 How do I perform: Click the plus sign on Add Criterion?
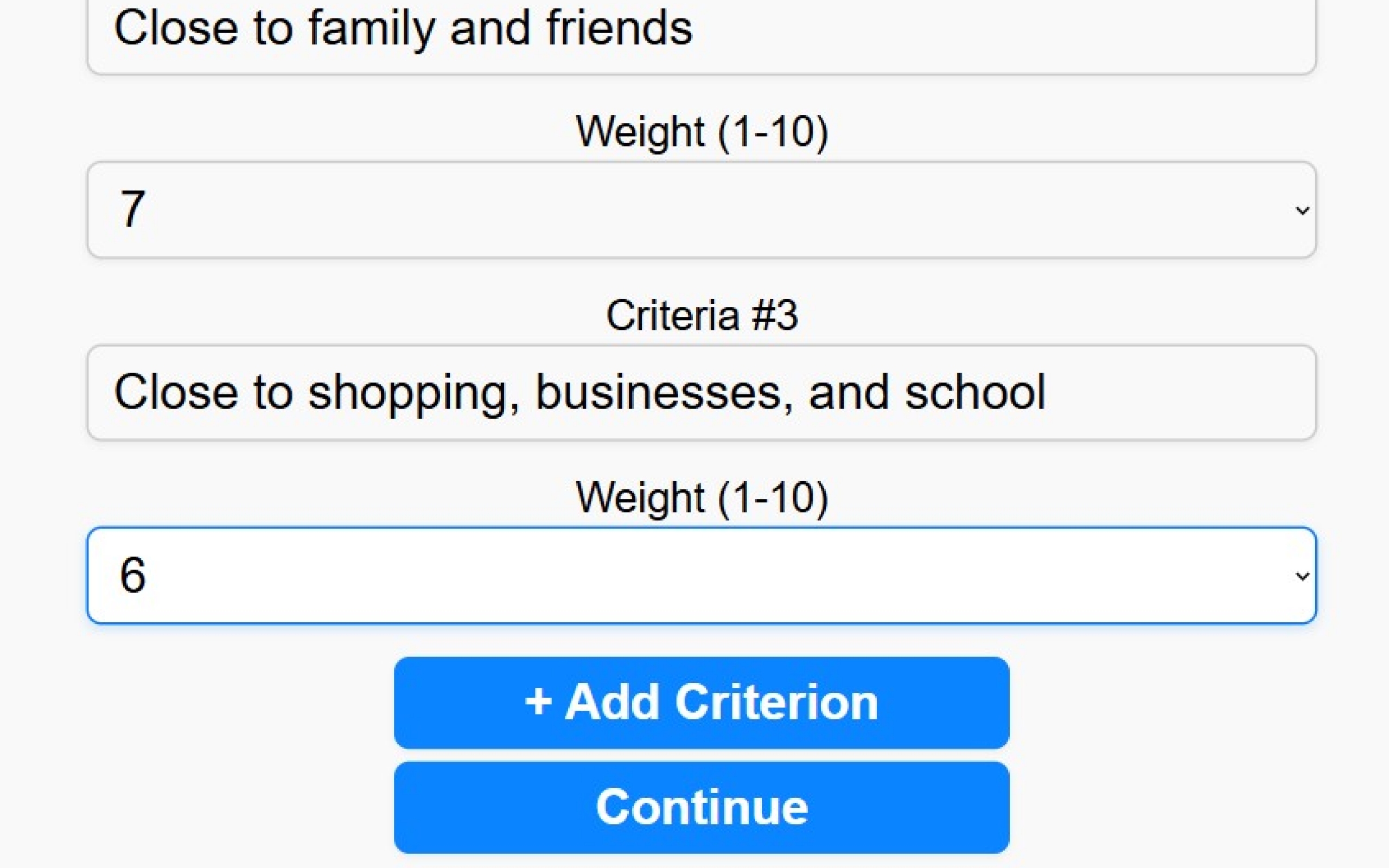(538, 701)
